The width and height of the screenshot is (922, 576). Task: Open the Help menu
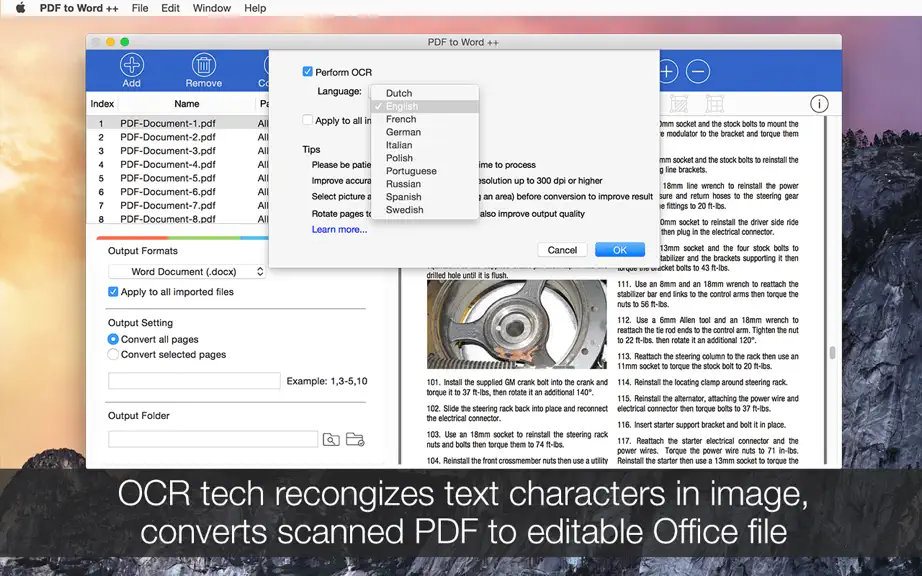click(255, 8)
